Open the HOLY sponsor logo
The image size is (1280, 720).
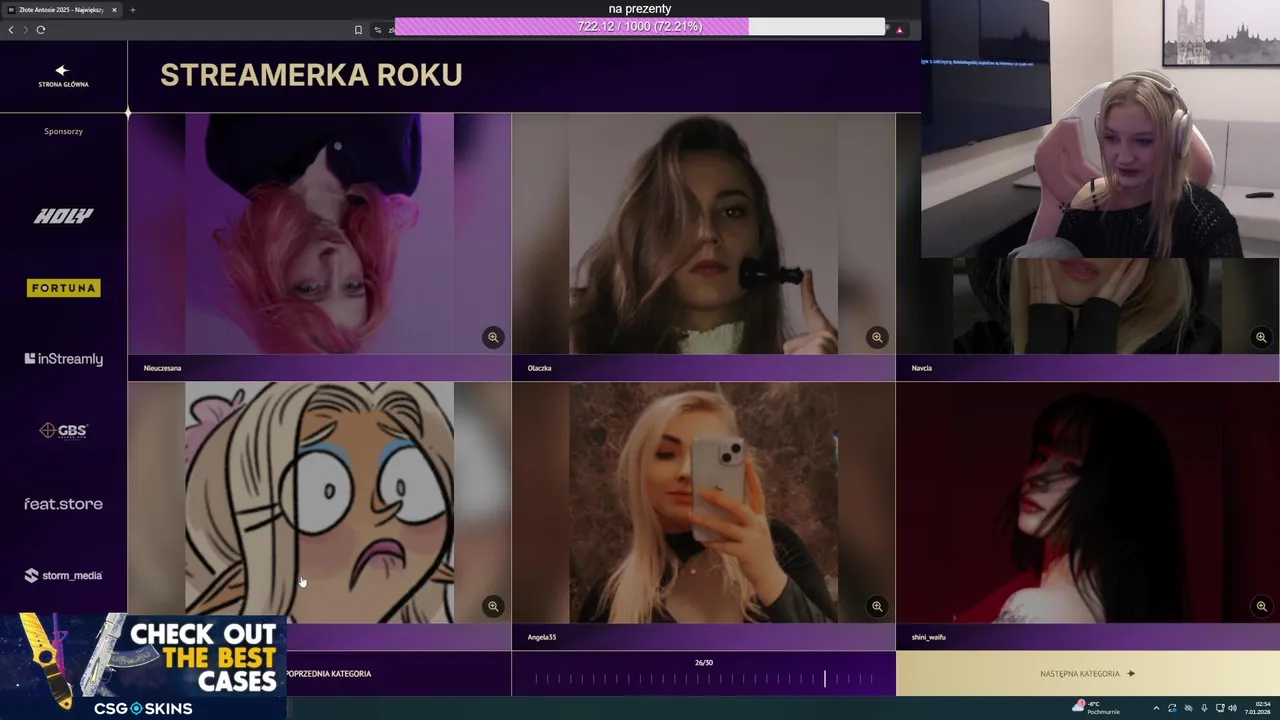[63, 216]
